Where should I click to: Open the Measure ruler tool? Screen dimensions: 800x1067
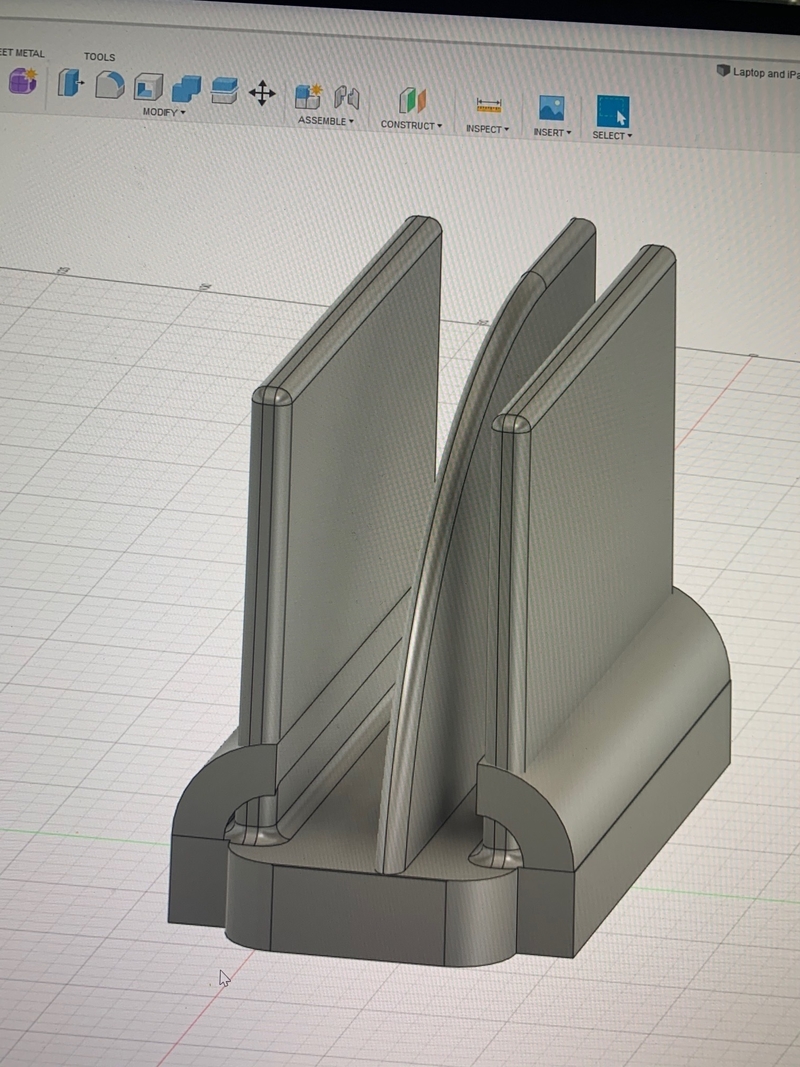[488, 105]
